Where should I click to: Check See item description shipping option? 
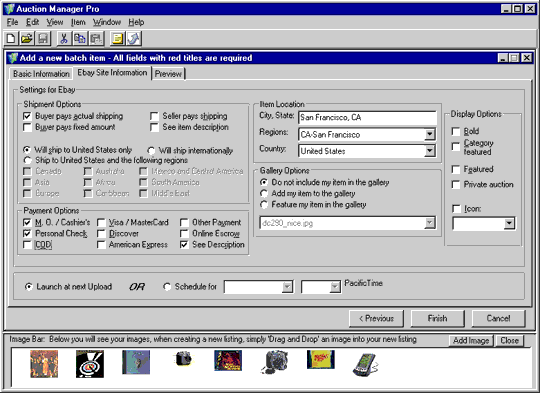(154, 127)
